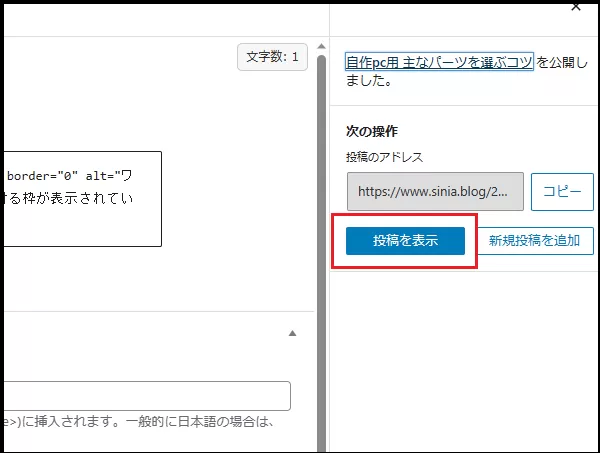Click the 投稿を表示 button
The height and width of the screenshot is (453, 600).
tap(405, 241)
